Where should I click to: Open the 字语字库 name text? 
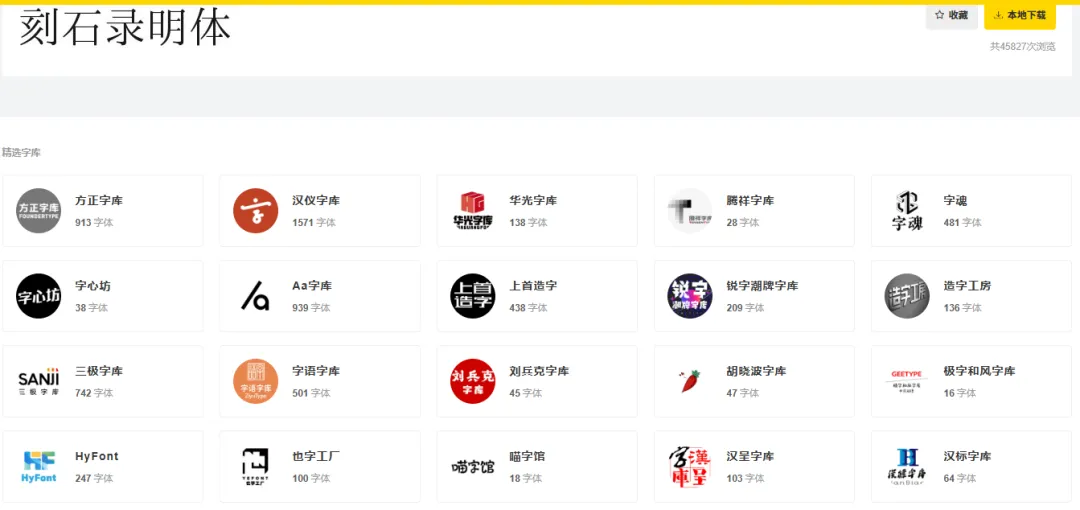(x=316, y=371)
